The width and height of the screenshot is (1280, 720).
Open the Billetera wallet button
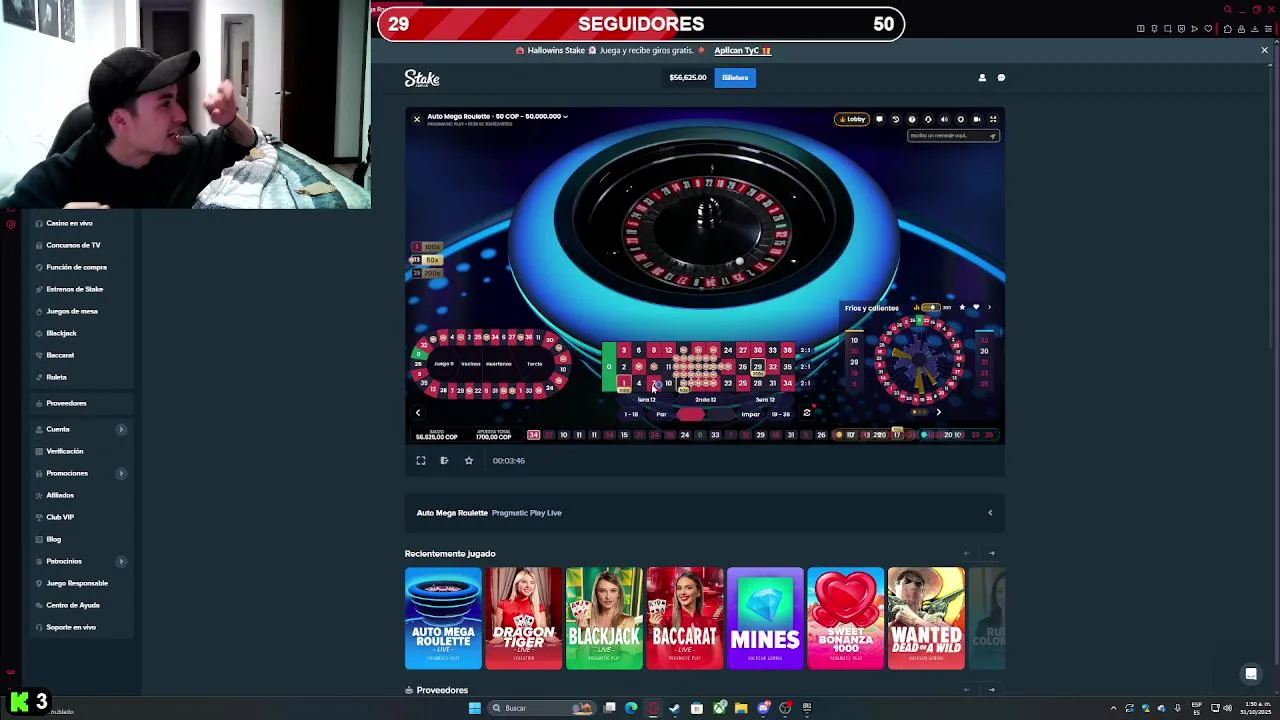(735, 77)
